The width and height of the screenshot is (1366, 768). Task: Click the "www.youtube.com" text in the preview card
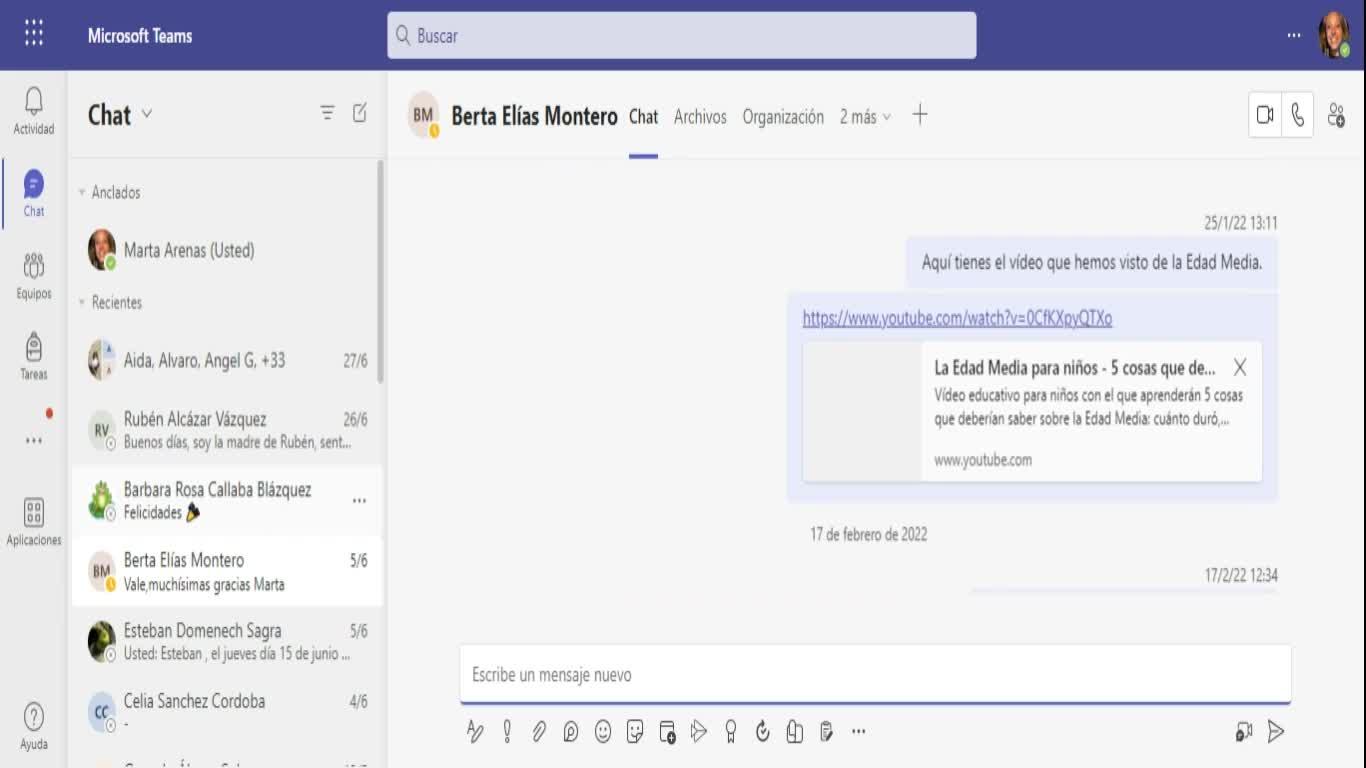click(983, 460)
